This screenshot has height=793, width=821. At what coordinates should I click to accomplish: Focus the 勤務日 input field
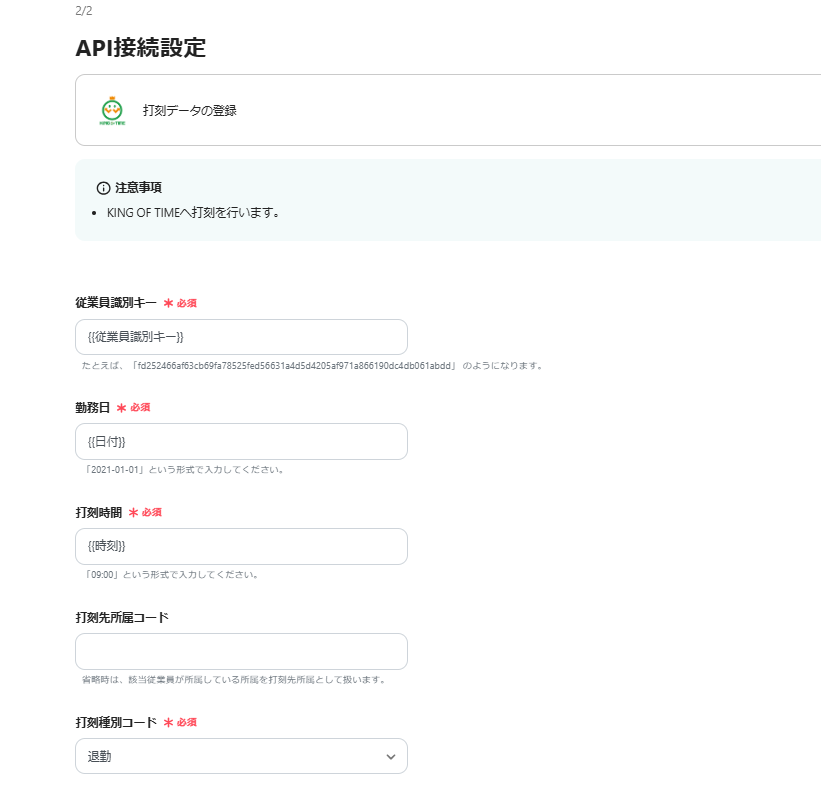coord(241,442)
